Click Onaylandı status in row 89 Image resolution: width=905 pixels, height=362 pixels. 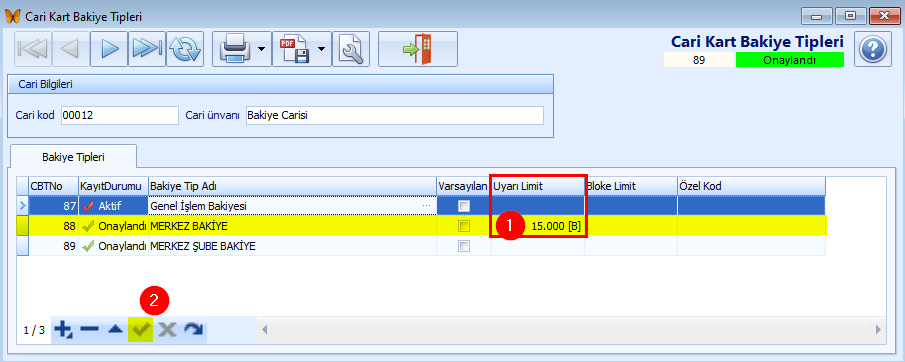pos(113,246)
